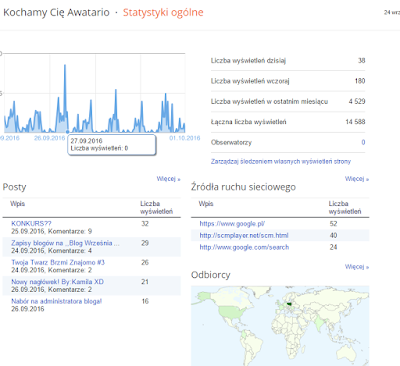
Task: Click 'Wpis' column header in Posty table
Action: coord(17,204)
